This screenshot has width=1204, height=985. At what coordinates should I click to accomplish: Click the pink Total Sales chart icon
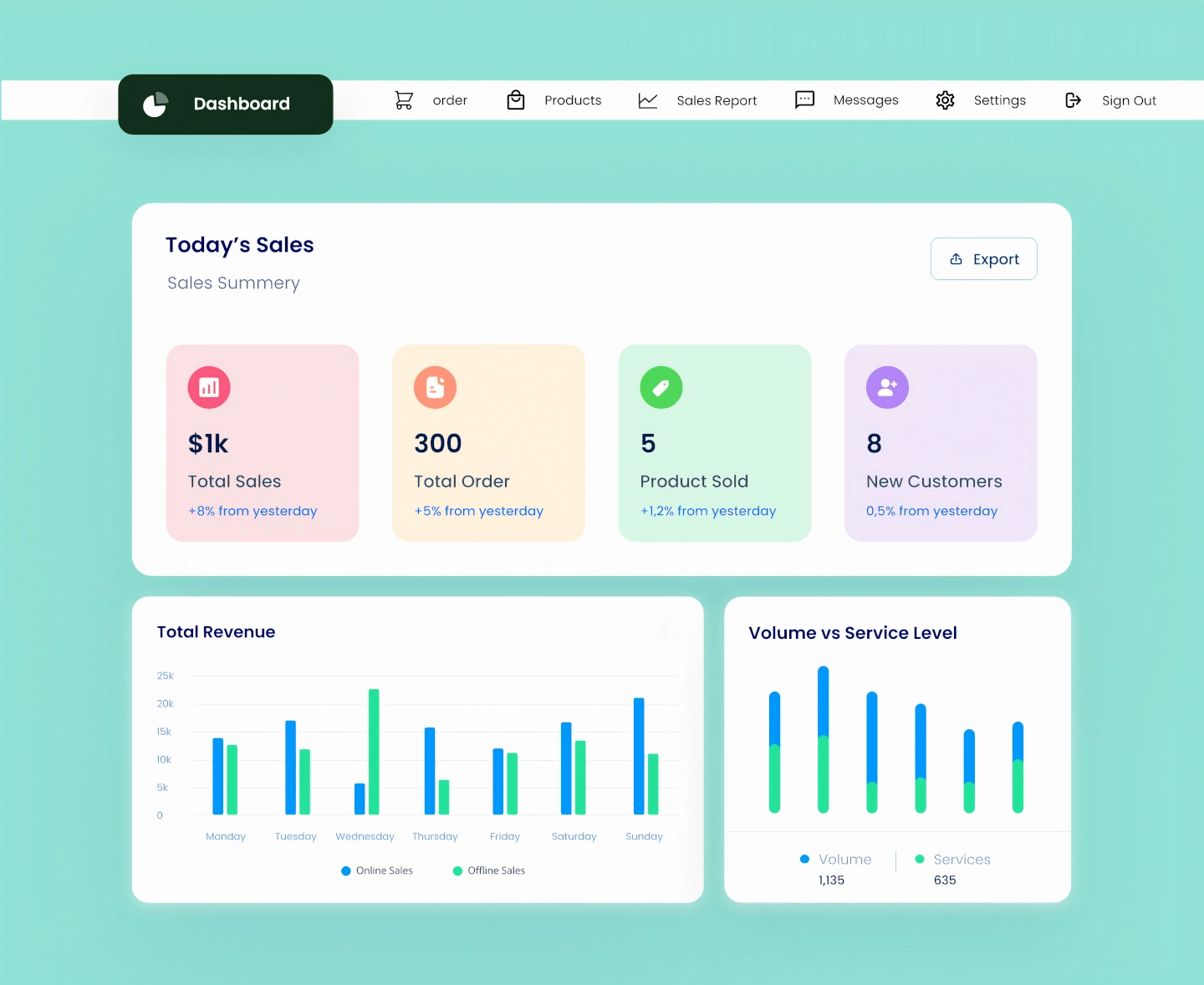208,387
